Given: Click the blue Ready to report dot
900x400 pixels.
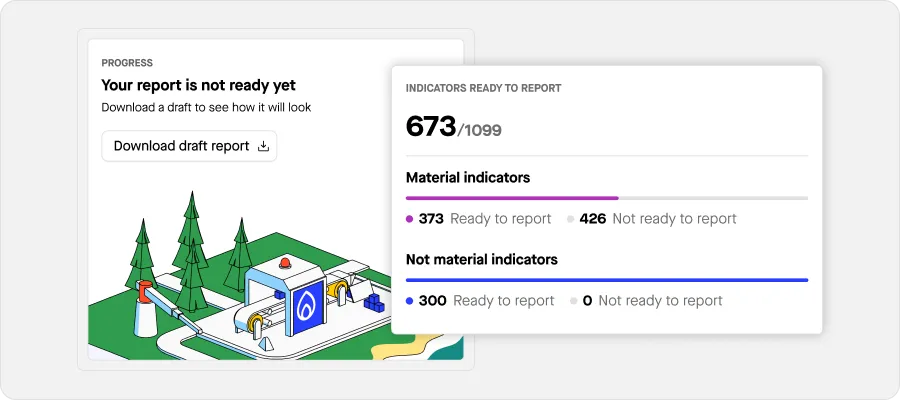Looking at the screenshot, I should [x=409, y=301].
